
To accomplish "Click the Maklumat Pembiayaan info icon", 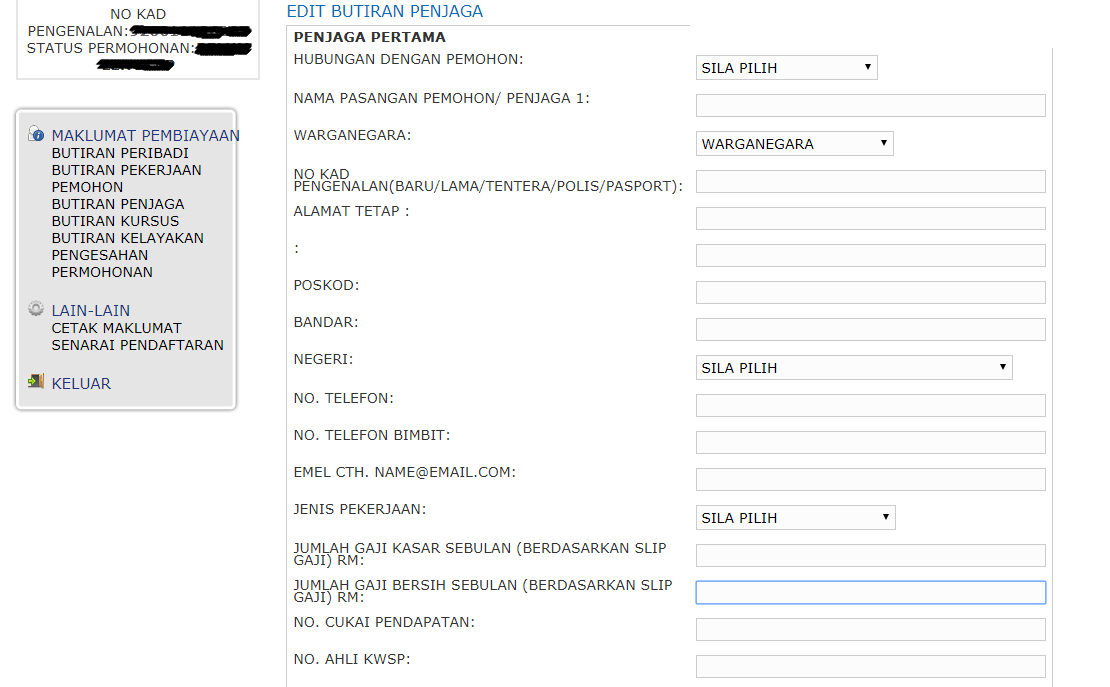I will [35, 134].
